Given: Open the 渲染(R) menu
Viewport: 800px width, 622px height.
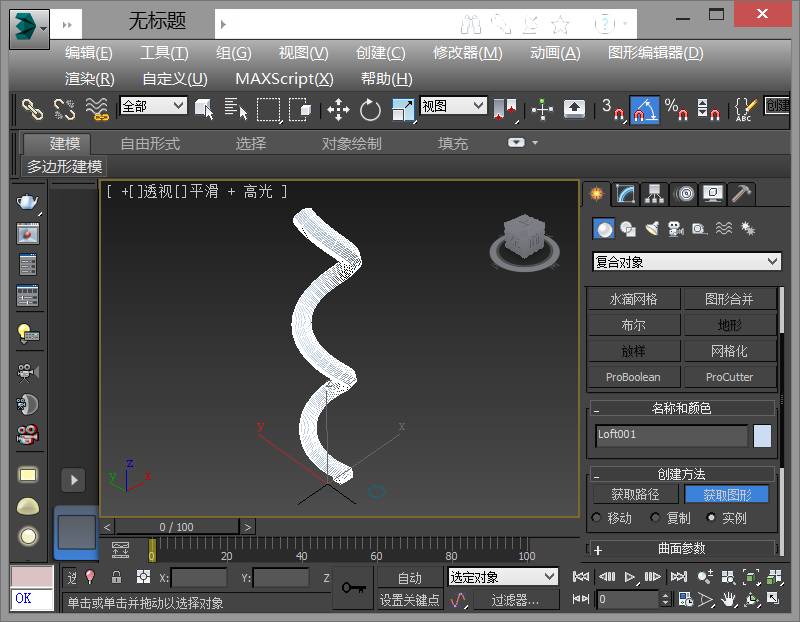Looking at the screenshot, I should coord(90,79).
